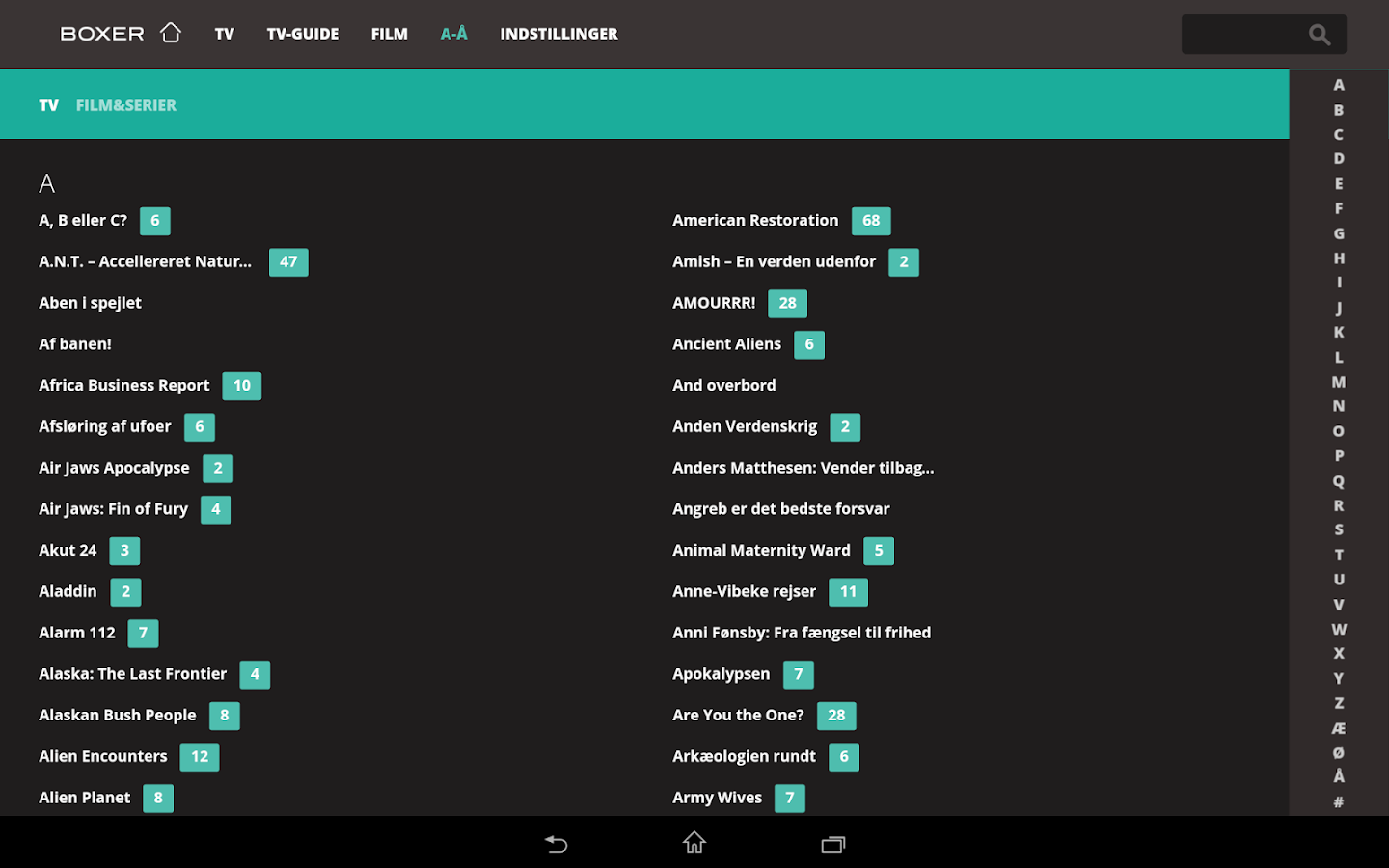Viewport: 1389px width, 868px height.
Task: Open 'Angreb er det bedste forsvar'
Action: [x=781, y=509]
